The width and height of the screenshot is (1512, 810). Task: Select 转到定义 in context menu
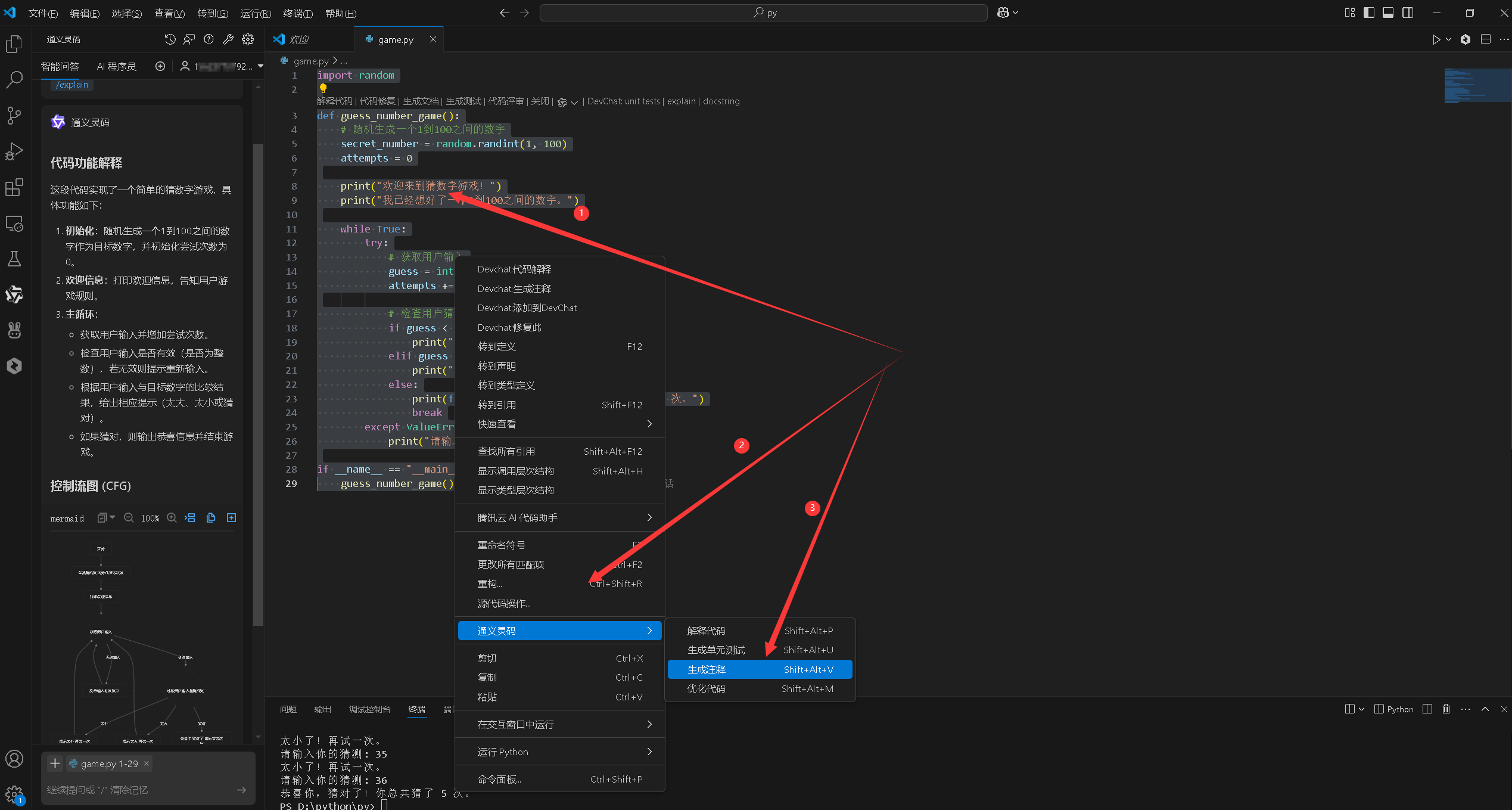(560, 346)
